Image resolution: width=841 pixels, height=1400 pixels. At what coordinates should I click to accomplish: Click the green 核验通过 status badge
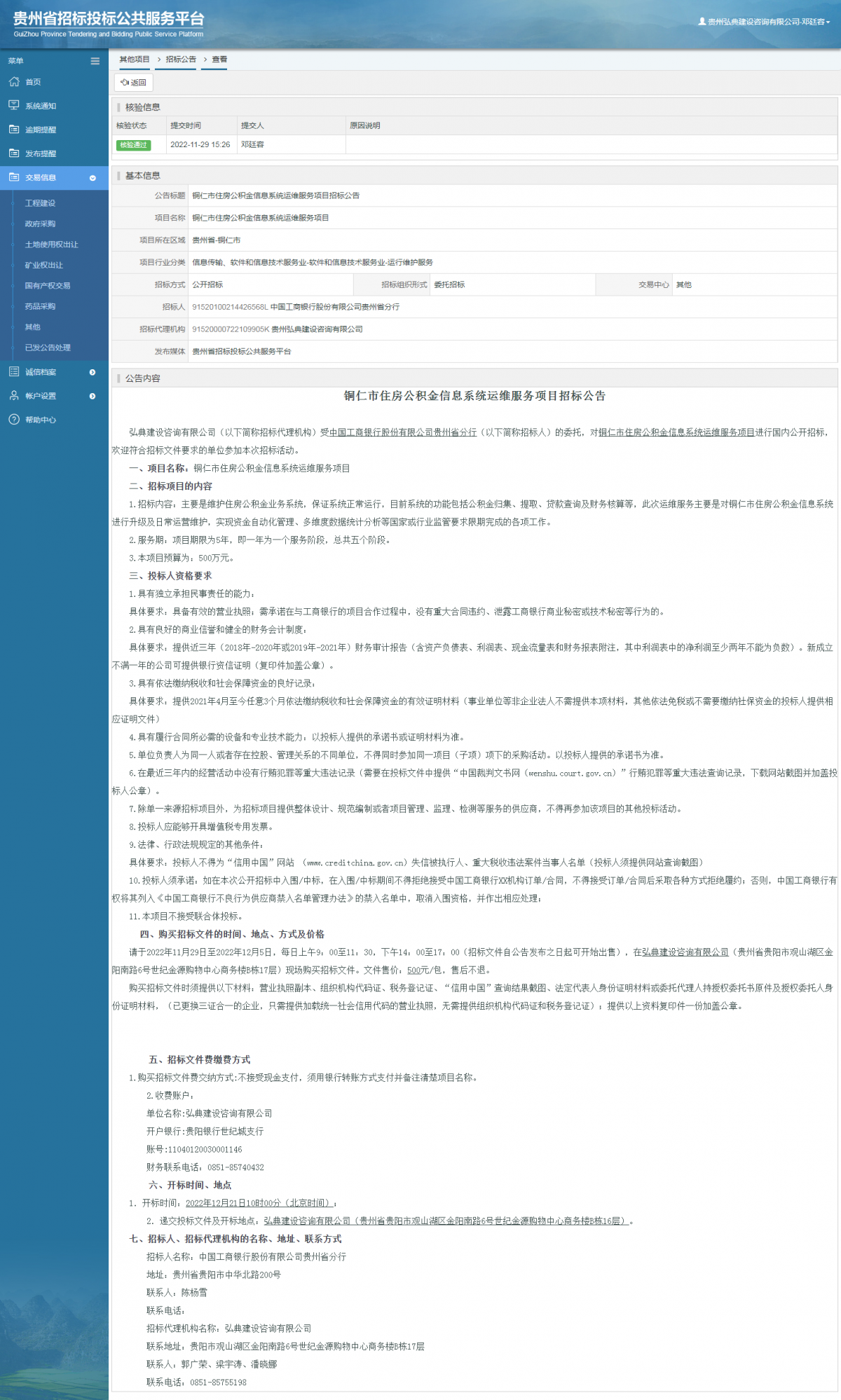click(x=133, y=145)
